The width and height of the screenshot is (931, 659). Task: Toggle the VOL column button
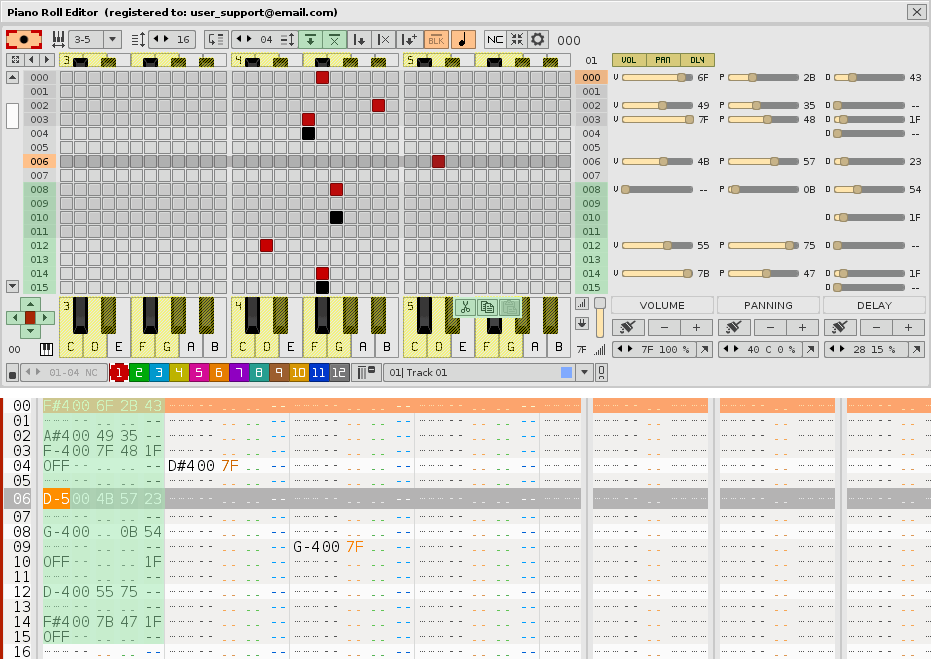(628, 60)
